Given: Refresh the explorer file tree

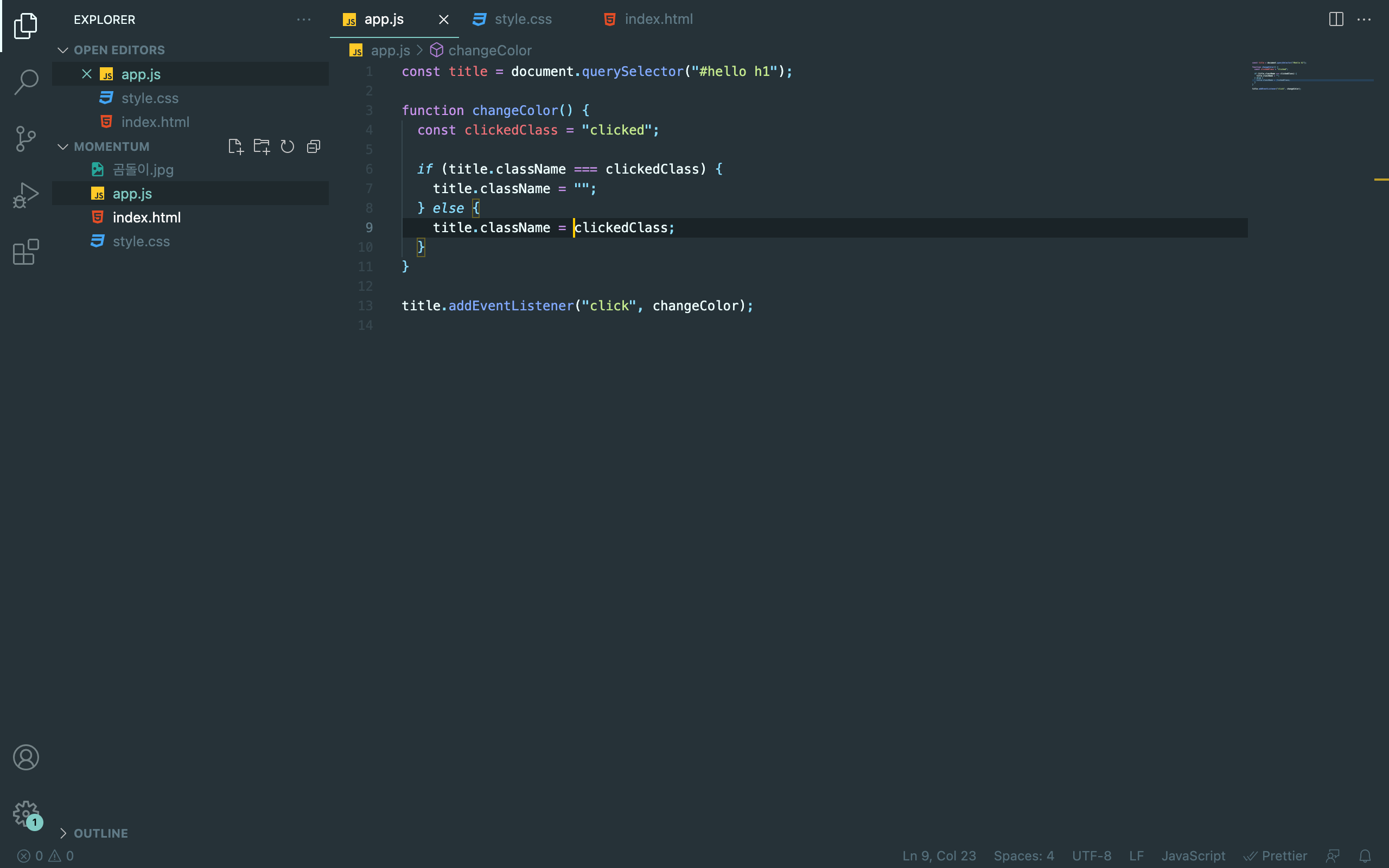Looking at the screenshot, I should (288, 147).
